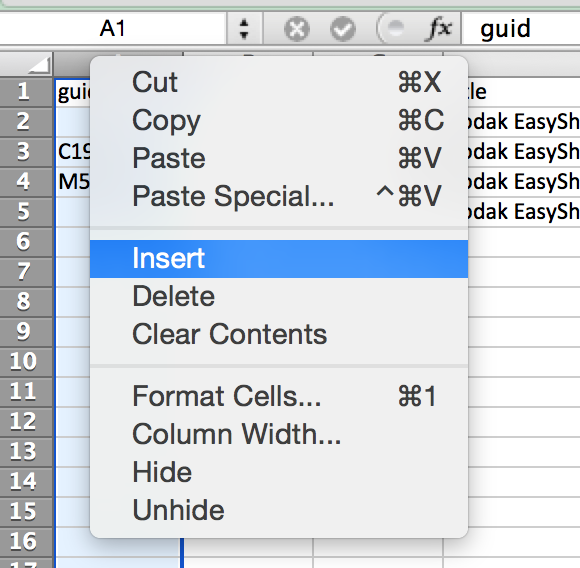Screen dimensions: 580x568
Task: Choose Cut from the context menu
Action: point(279,82)
